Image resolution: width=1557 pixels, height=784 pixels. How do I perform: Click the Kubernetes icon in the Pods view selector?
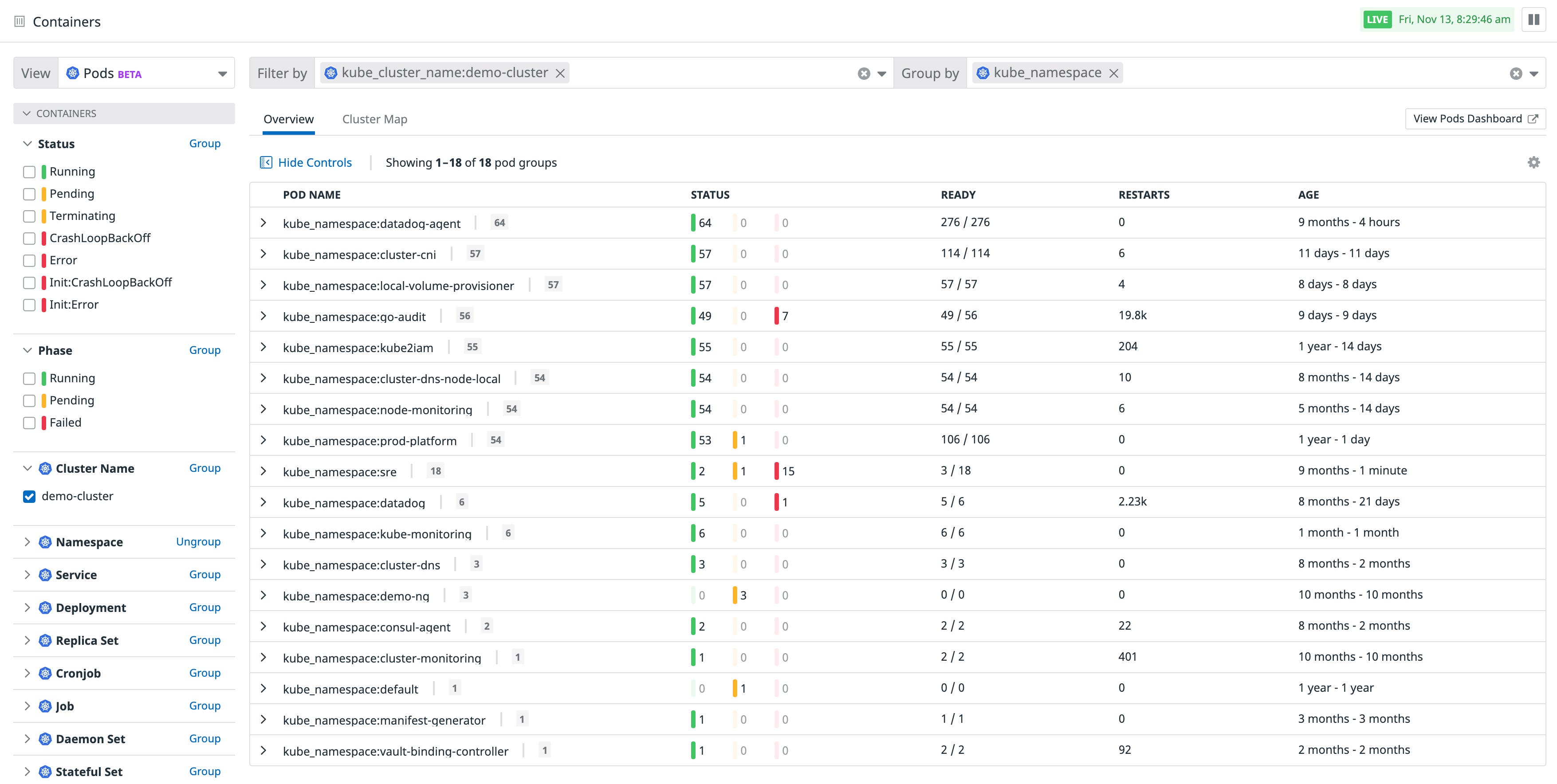click(x=73, y=72)
